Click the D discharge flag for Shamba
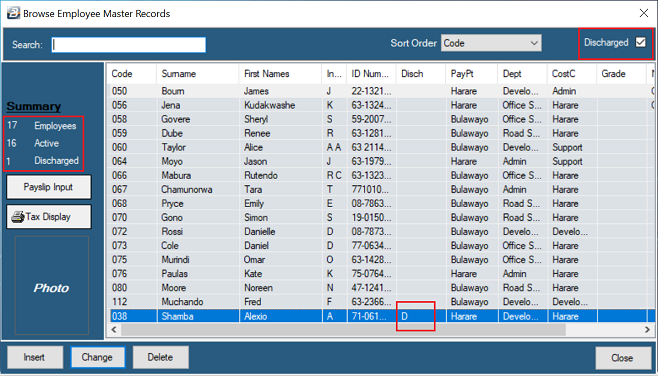Screen dimensions: 658x376 point(405,316)
